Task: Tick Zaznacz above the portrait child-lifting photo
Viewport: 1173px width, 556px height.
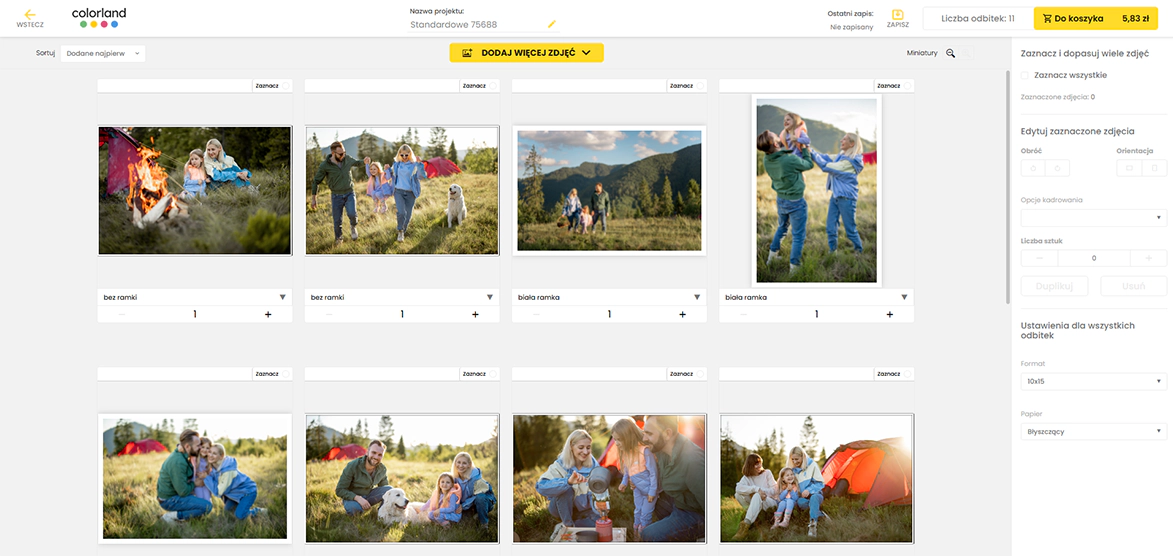Action: (x=907, y=86)
